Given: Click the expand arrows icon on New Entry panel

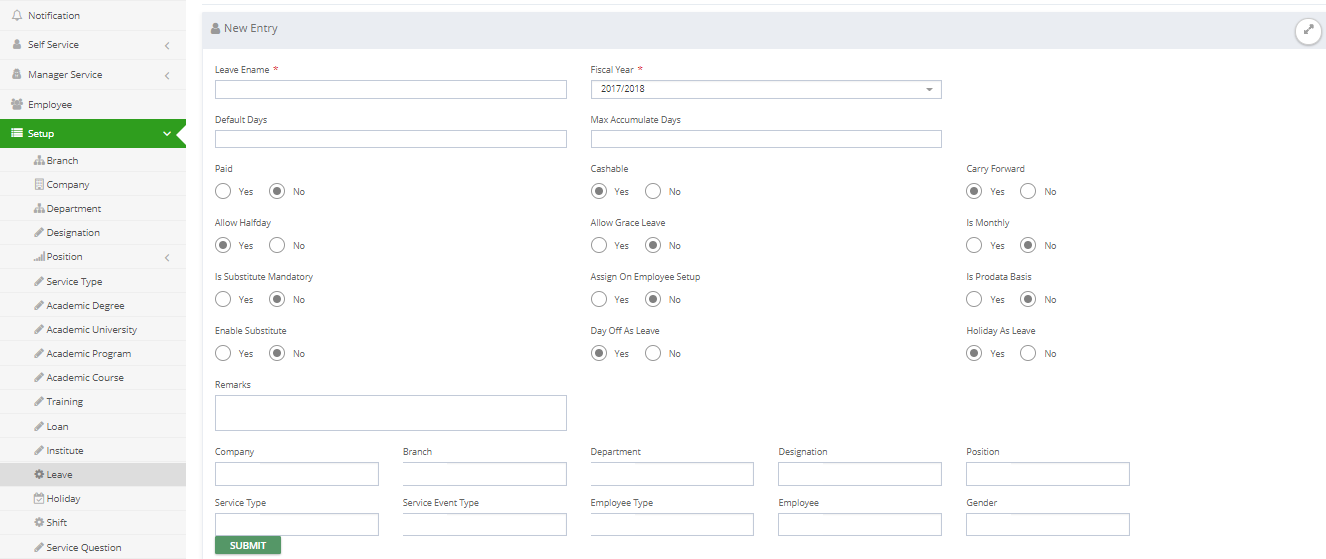Looking at the screenshot, I should tap(1308, 30).
